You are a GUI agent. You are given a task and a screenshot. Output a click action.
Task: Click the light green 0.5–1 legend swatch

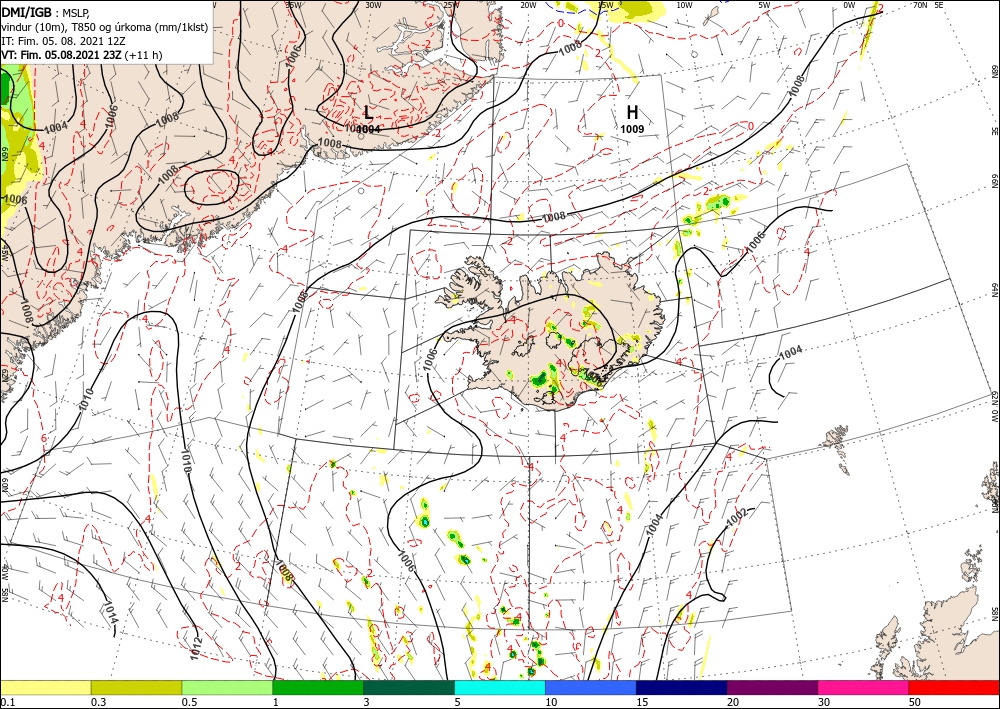click(227, 687)
